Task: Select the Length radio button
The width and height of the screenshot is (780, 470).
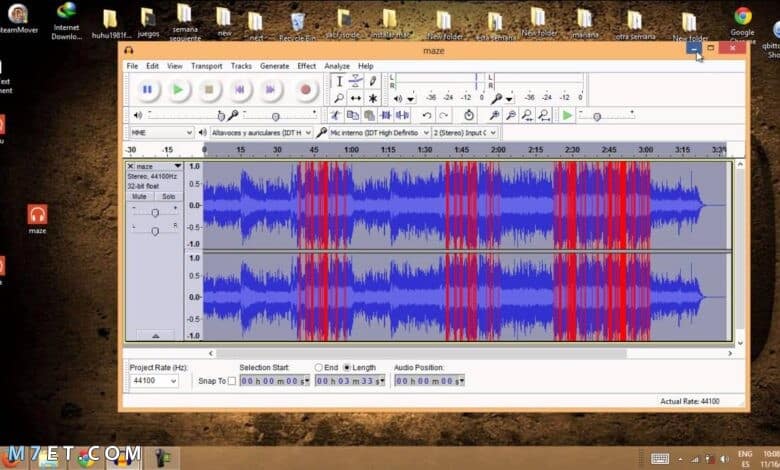Action: pos(347,368)
